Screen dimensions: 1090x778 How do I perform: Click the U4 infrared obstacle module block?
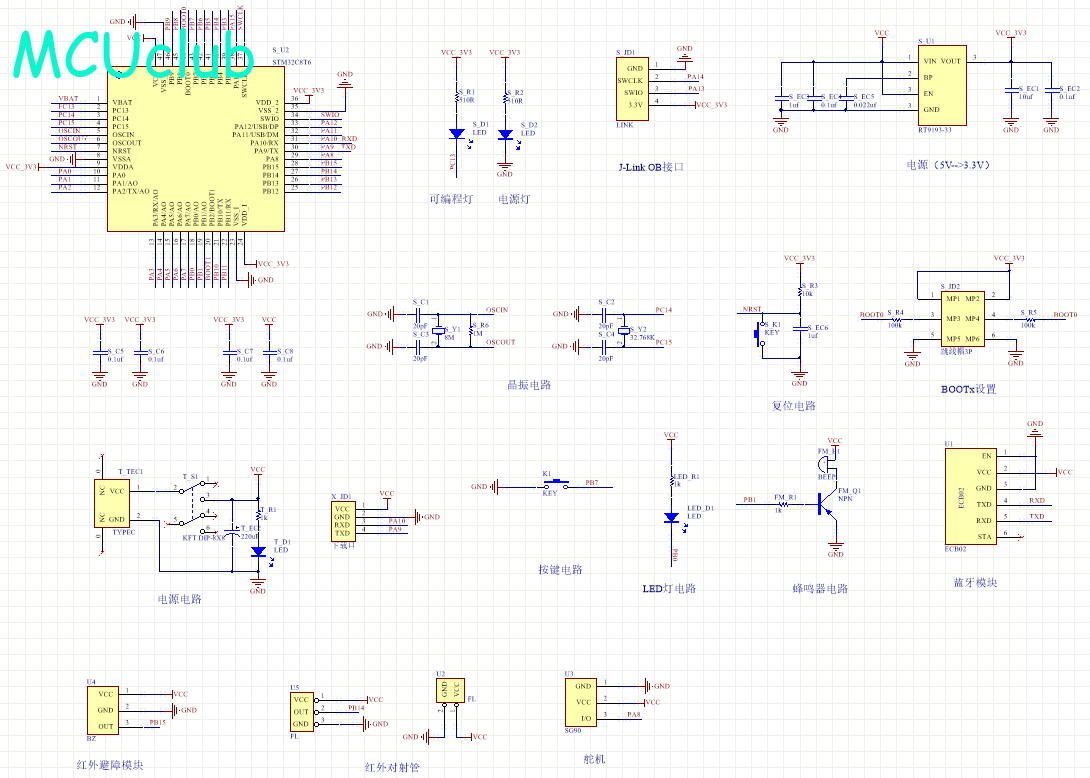[x=107, y=709]
